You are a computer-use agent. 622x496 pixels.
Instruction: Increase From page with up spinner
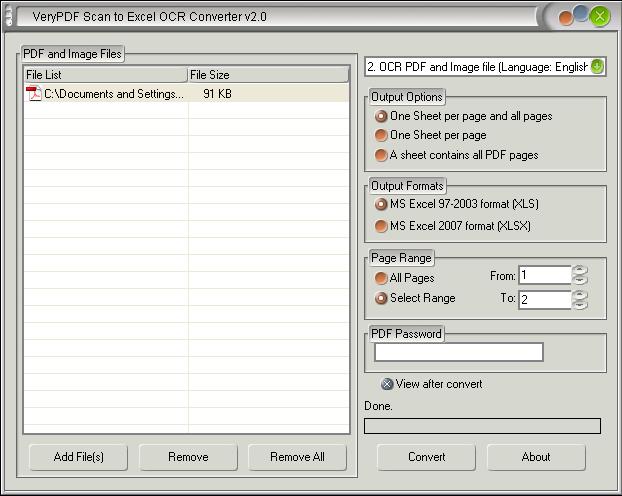(x=580, y=270)
